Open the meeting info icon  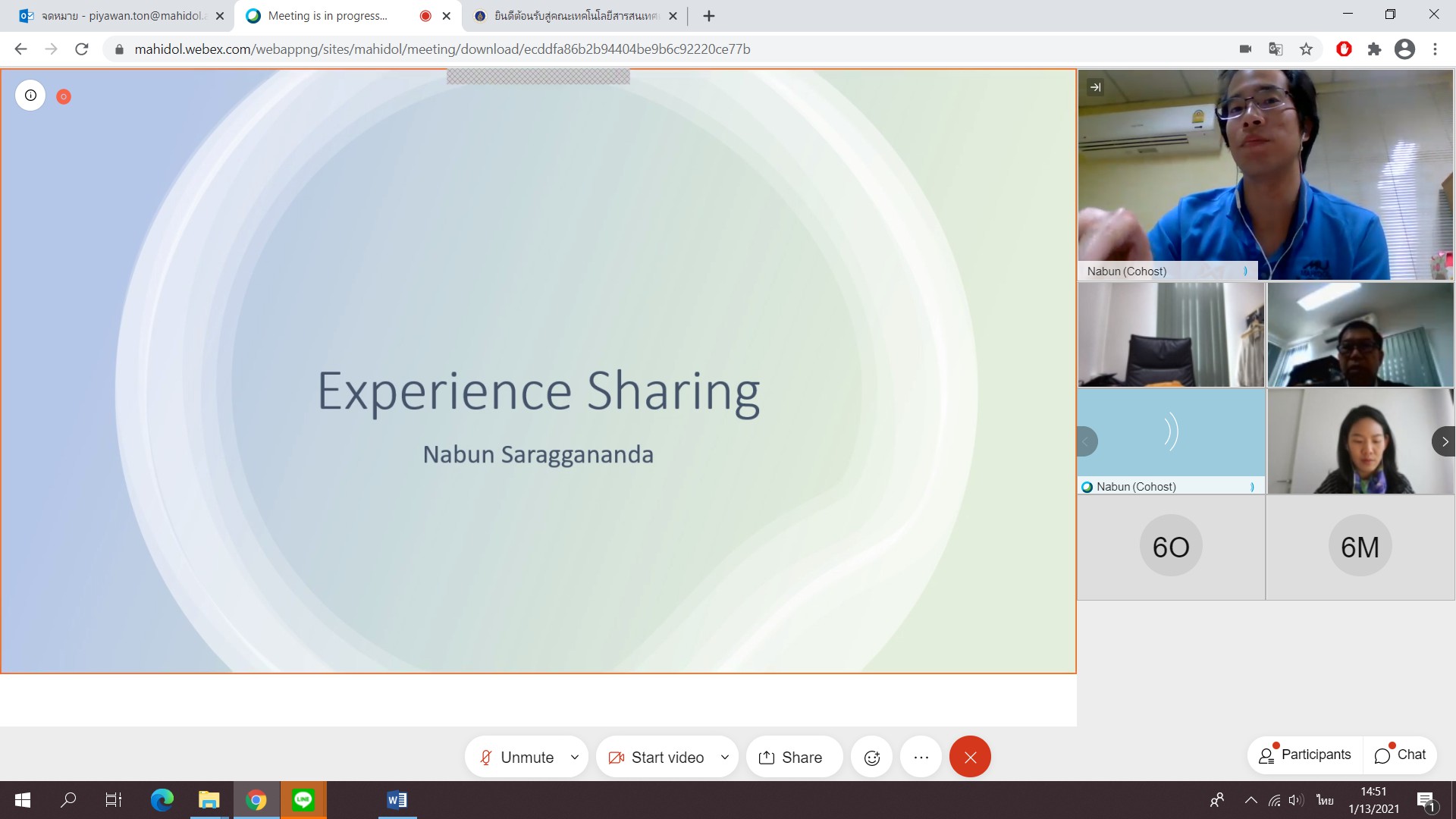pos(30,96)
